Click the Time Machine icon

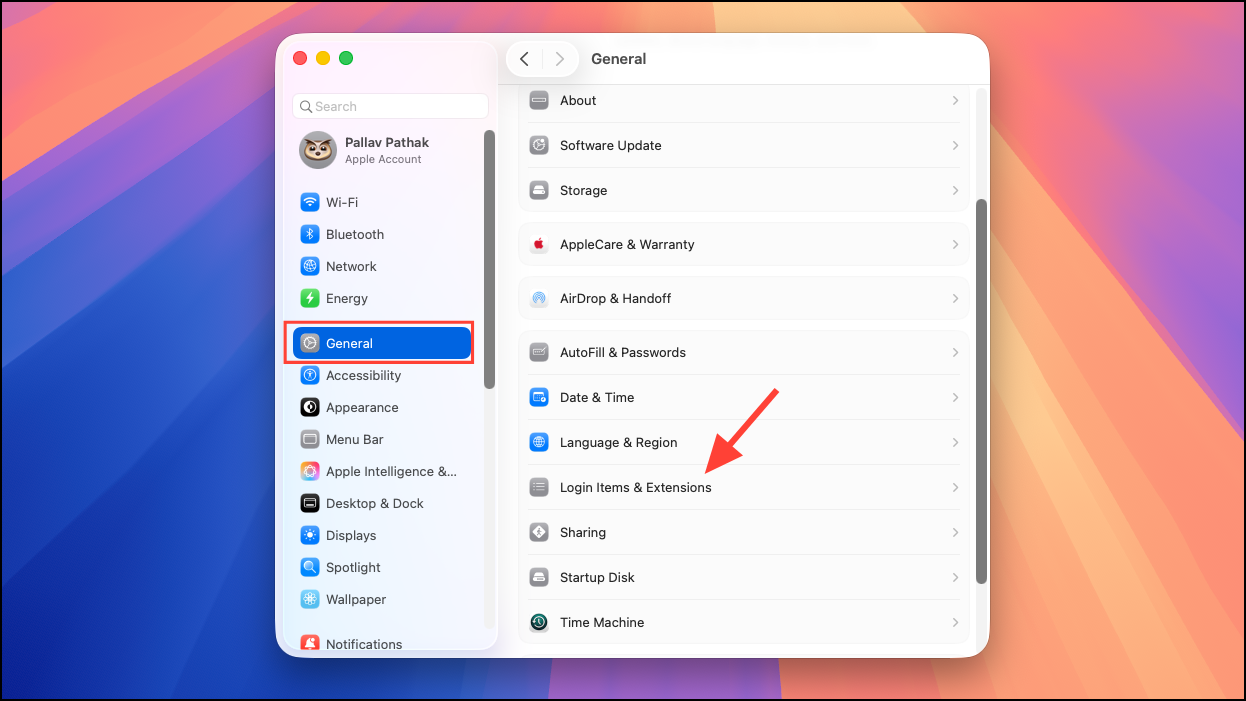click(x=539, y=622)
